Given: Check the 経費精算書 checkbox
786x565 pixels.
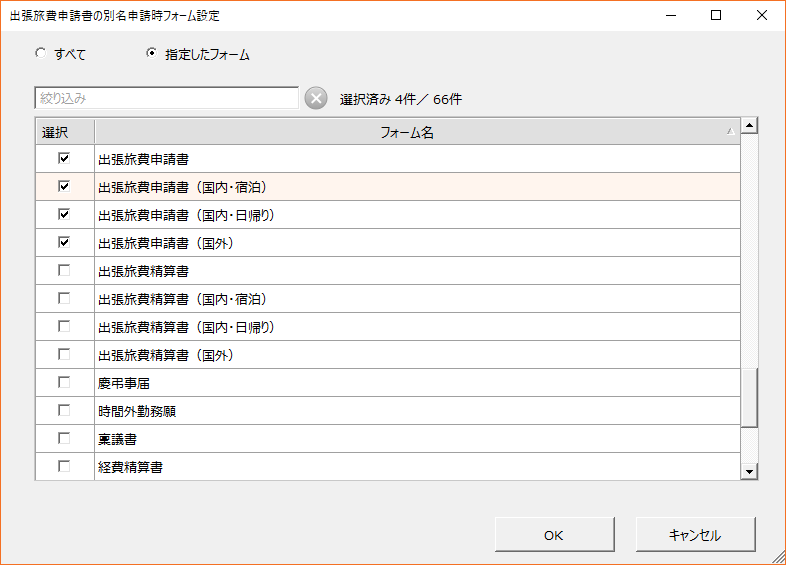Looking at the screenshot, I should pyautogui.click(x=64, y=466).
